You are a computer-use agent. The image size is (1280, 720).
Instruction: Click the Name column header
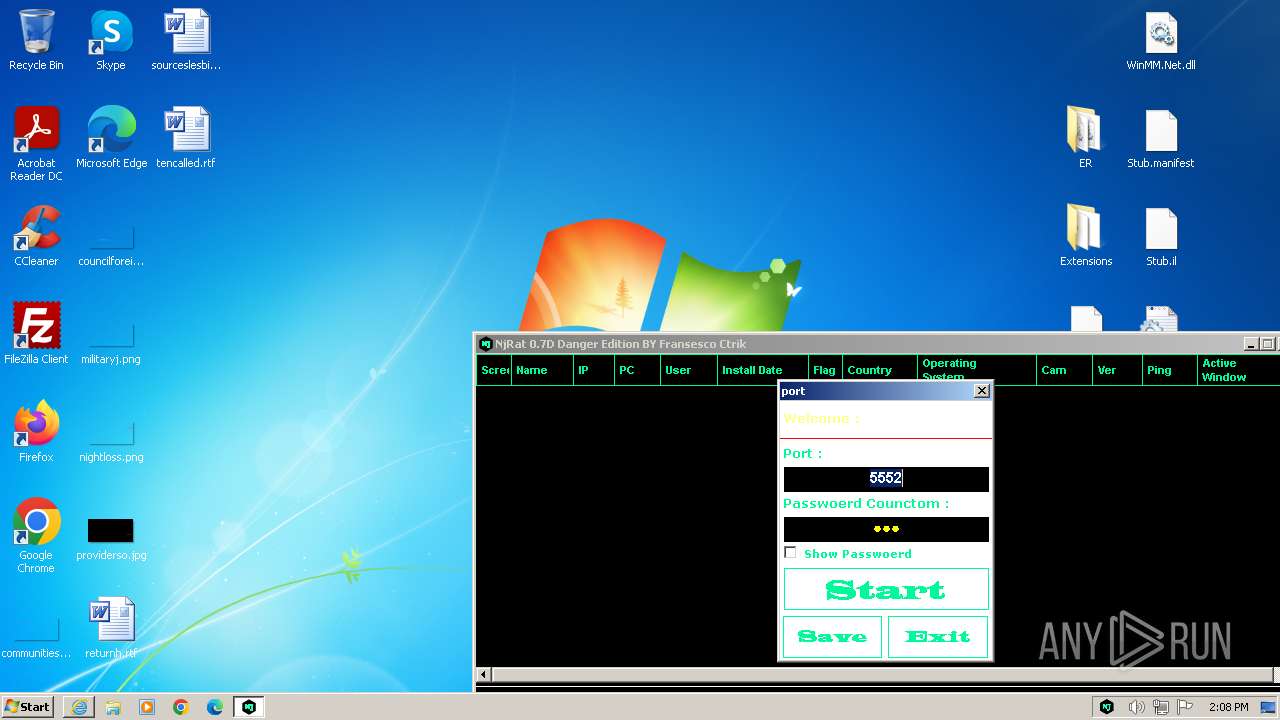(542, 370)
